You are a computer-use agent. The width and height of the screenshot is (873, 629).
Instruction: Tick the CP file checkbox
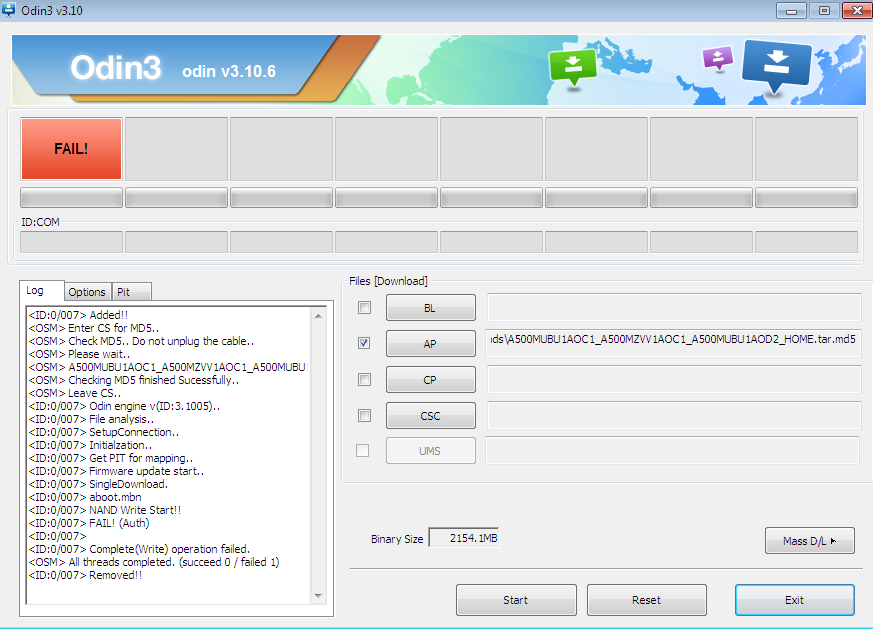point(365,380)
